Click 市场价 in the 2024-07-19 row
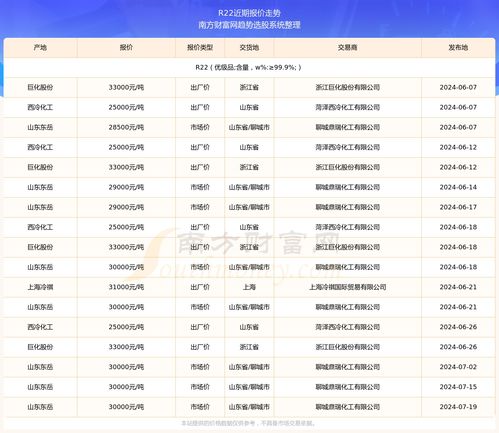The image size is (499, 433). point(200,407)
